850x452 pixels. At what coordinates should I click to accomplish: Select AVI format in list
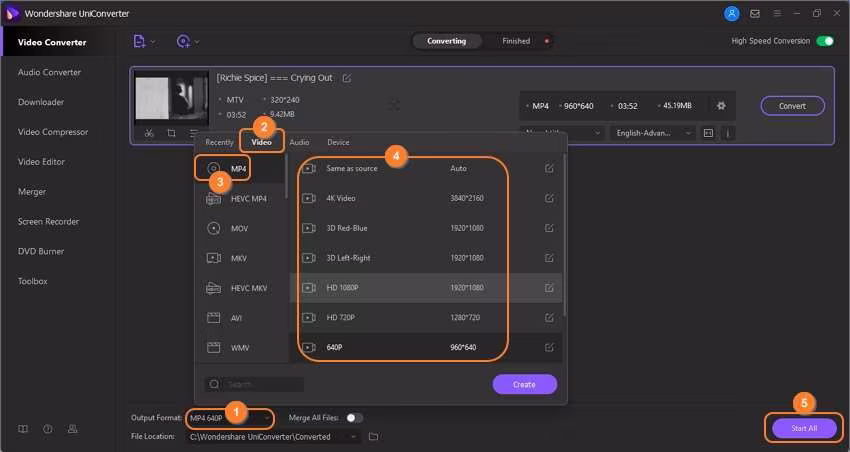(x=240, y=318)
